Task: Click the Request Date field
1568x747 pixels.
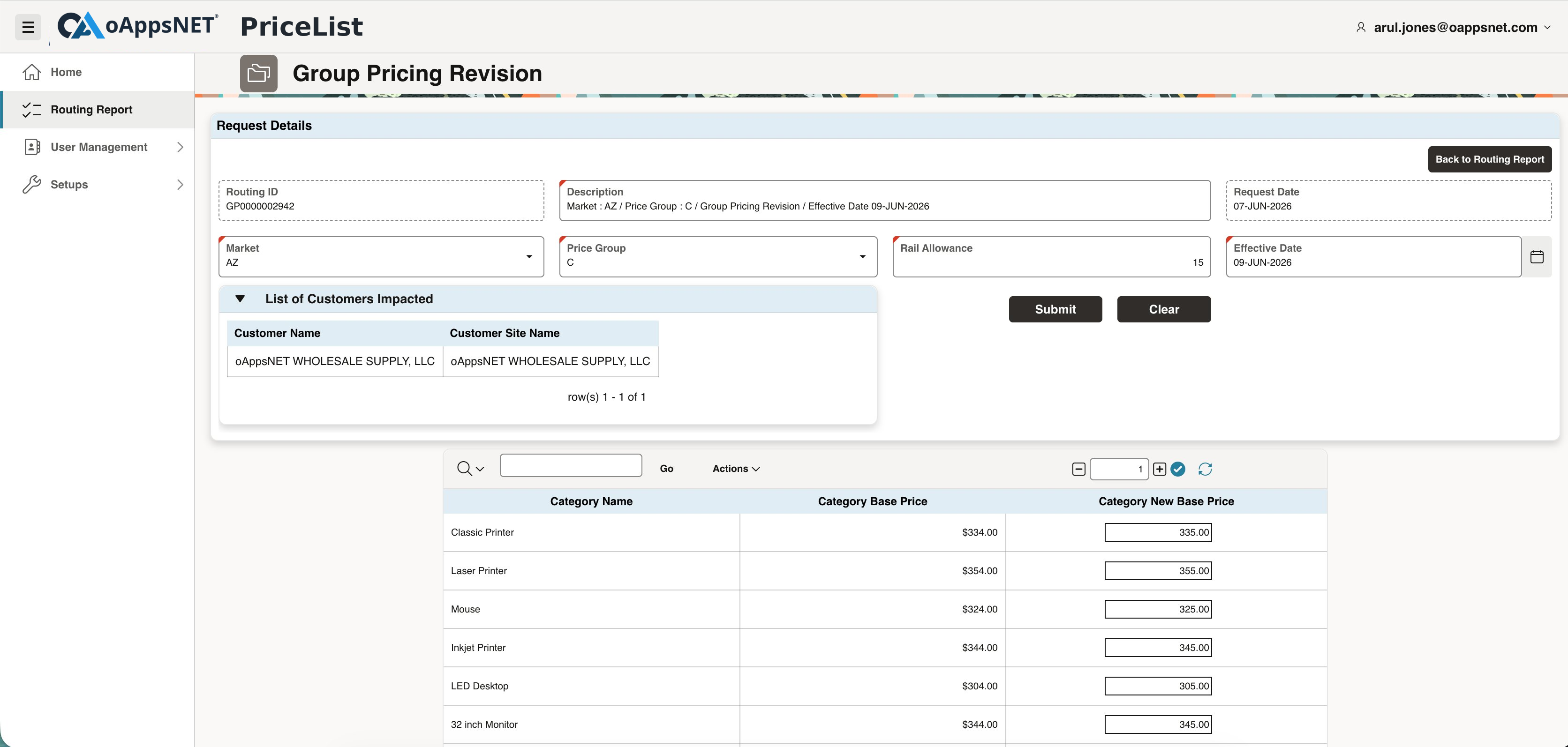Action: pyautogui.click(x=1388, y=200)
